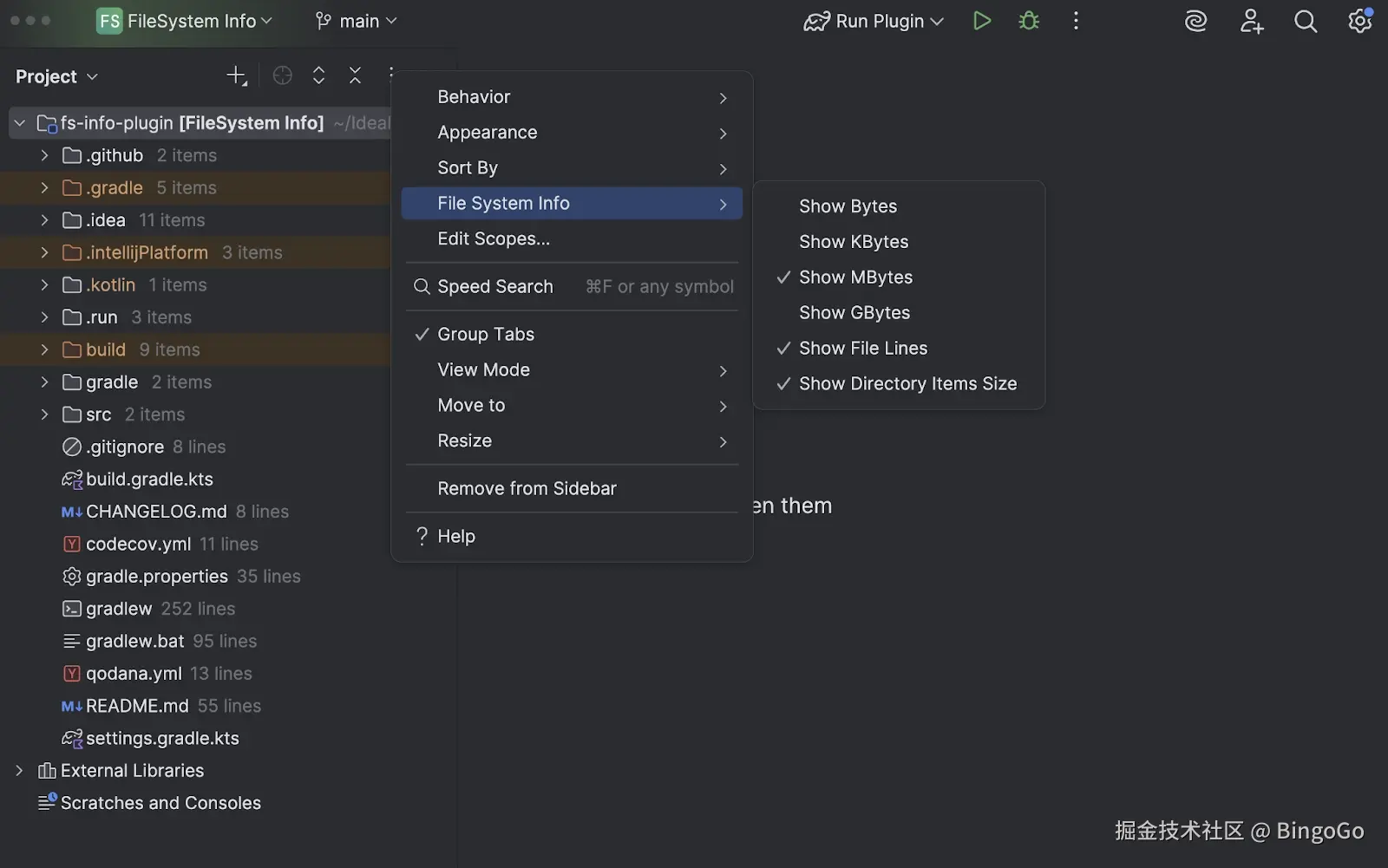Screen dimensions: 1388x868
Task: Open IDE Settings via the gear icon
Action: tap(1359, 21)
